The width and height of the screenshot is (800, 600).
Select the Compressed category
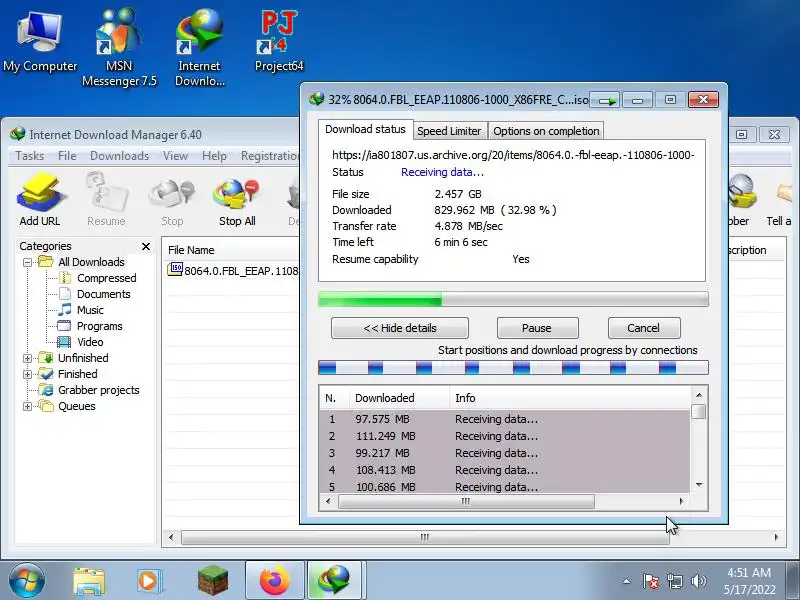tap(107, 278)
